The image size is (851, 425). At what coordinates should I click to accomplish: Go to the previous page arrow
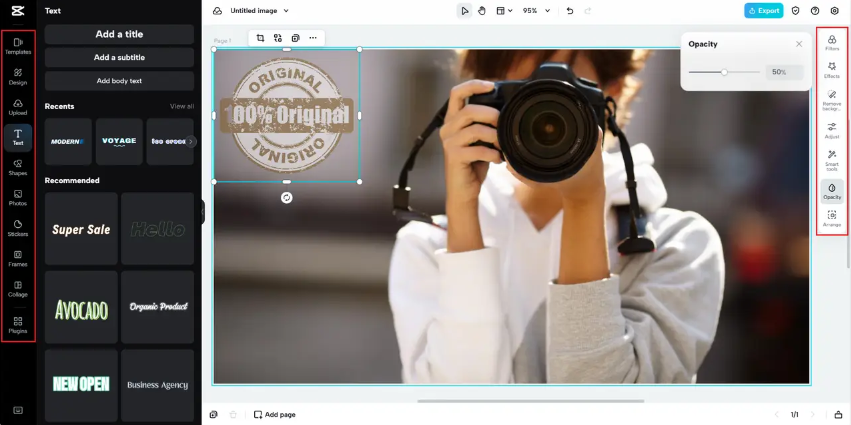click(x=777, y=415)
